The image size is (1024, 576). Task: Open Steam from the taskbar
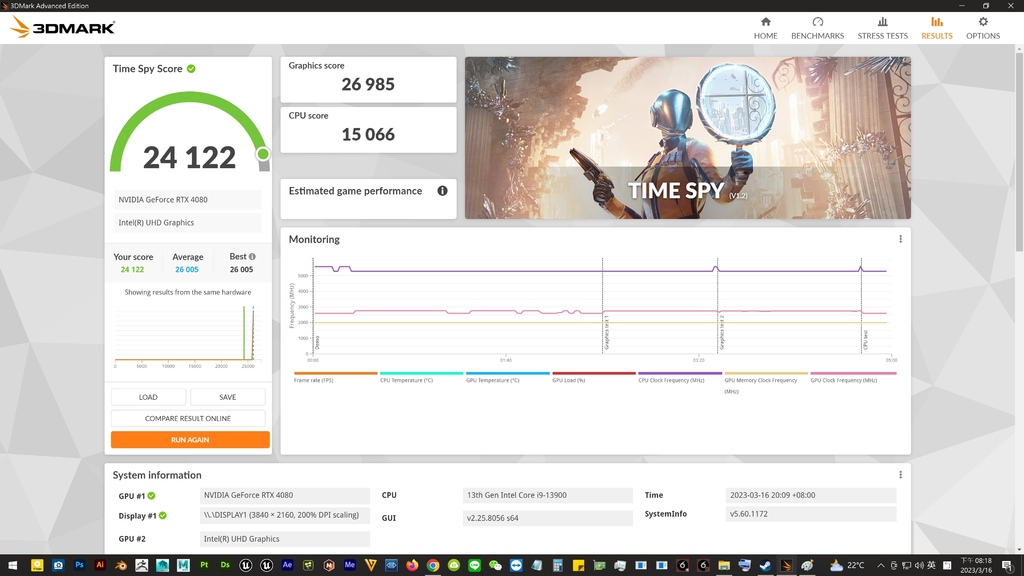tap(765, 566)
